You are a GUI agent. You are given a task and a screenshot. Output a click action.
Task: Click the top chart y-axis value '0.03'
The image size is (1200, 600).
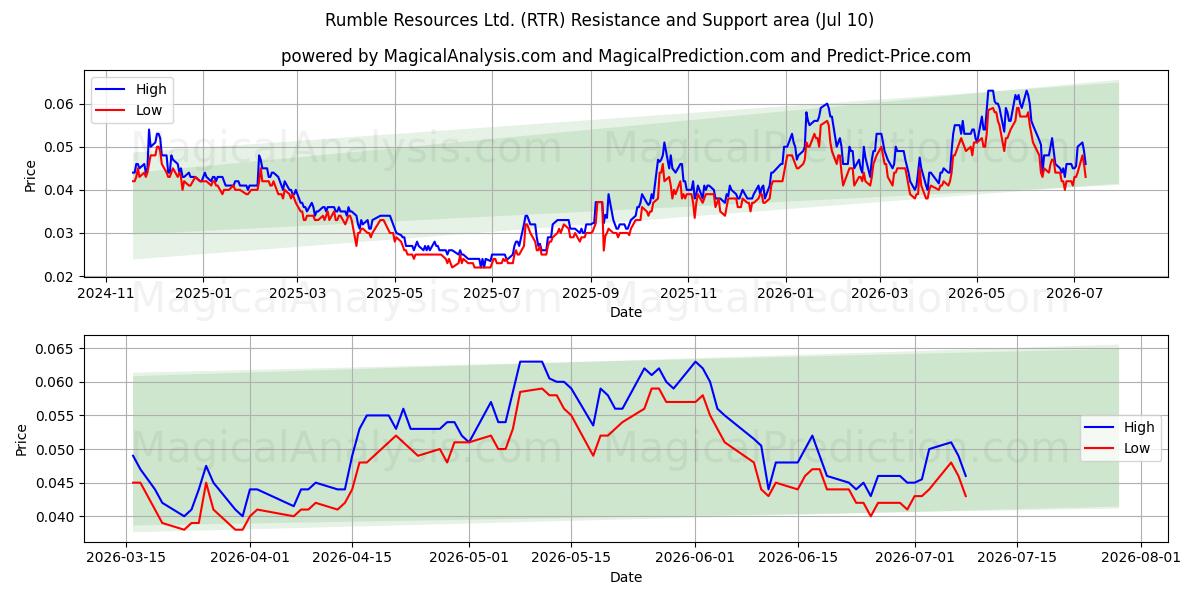point(60,233)
